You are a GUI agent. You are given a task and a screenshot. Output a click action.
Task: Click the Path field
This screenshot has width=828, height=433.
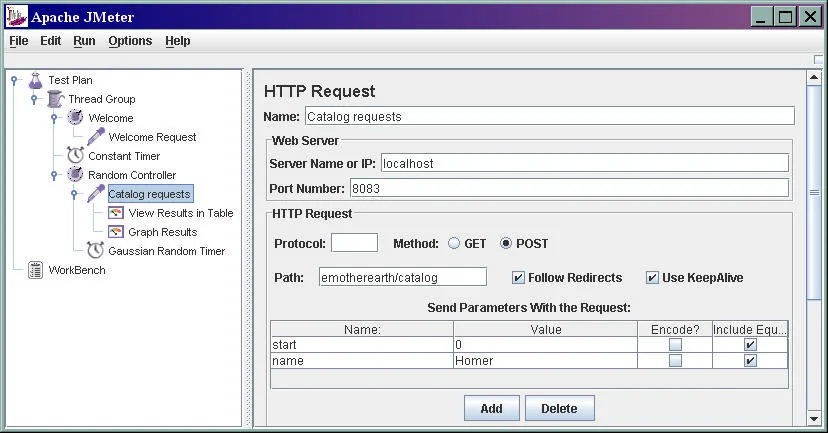tap(403, 277)
